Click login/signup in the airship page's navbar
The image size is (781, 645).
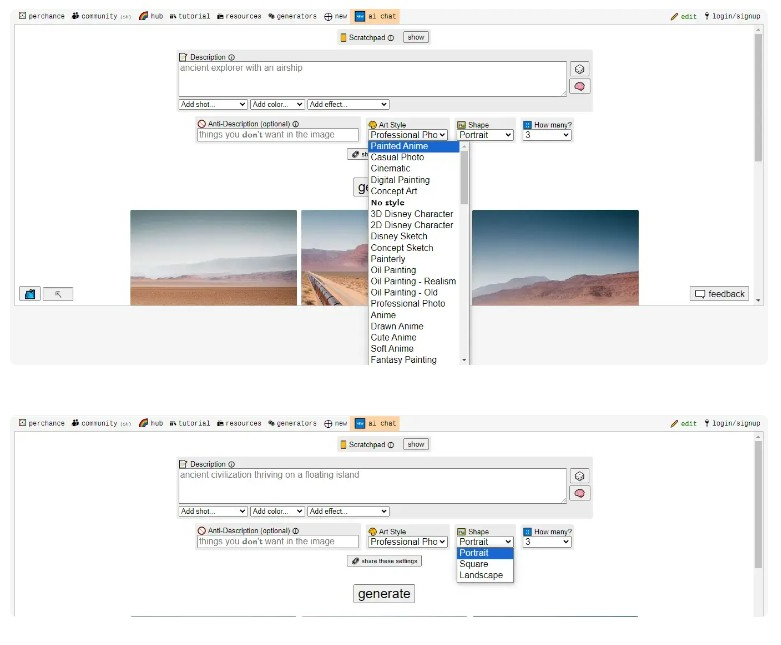[x=732, y=16]
